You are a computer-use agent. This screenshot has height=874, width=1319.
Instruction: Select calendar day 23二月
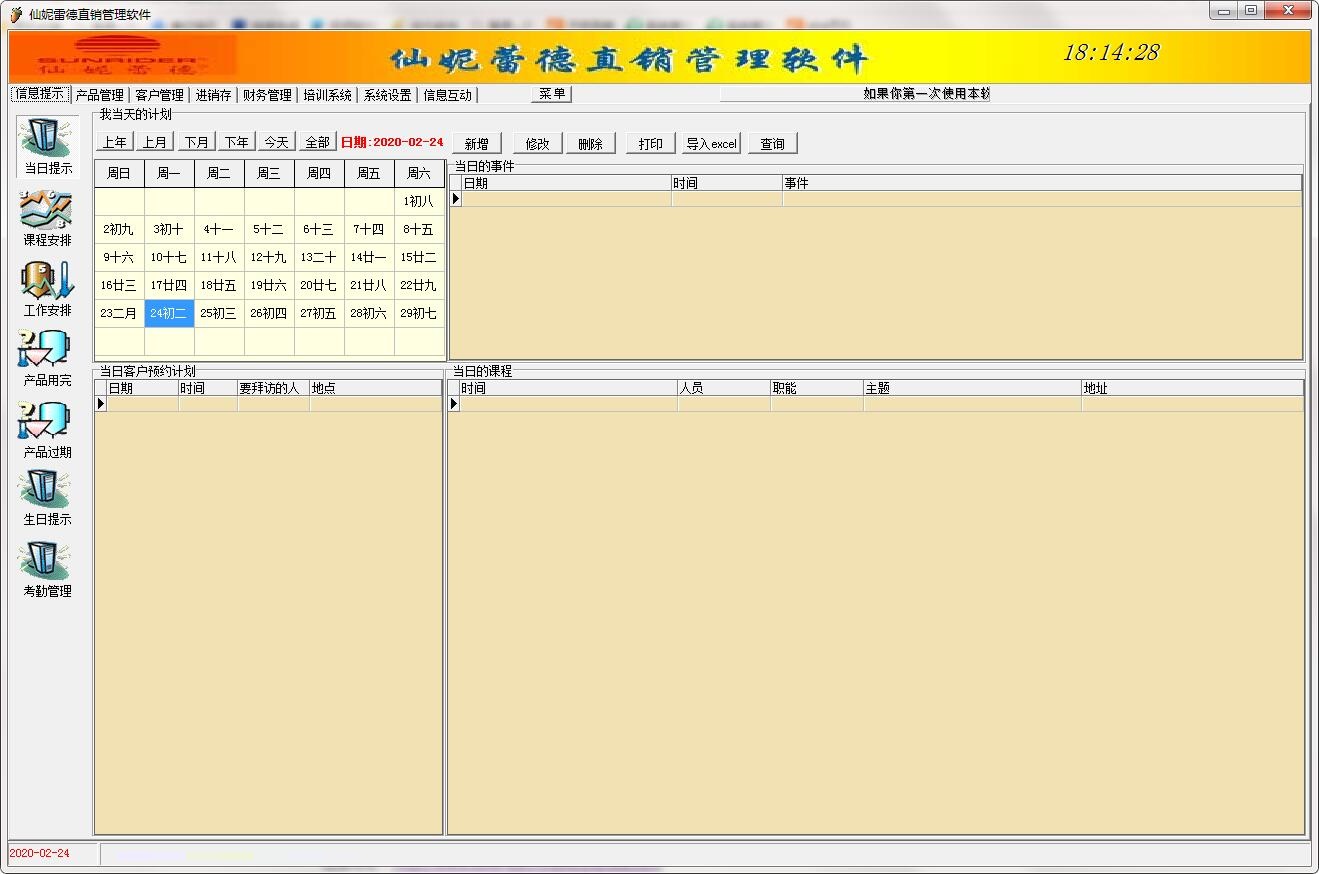coord(119,313)
